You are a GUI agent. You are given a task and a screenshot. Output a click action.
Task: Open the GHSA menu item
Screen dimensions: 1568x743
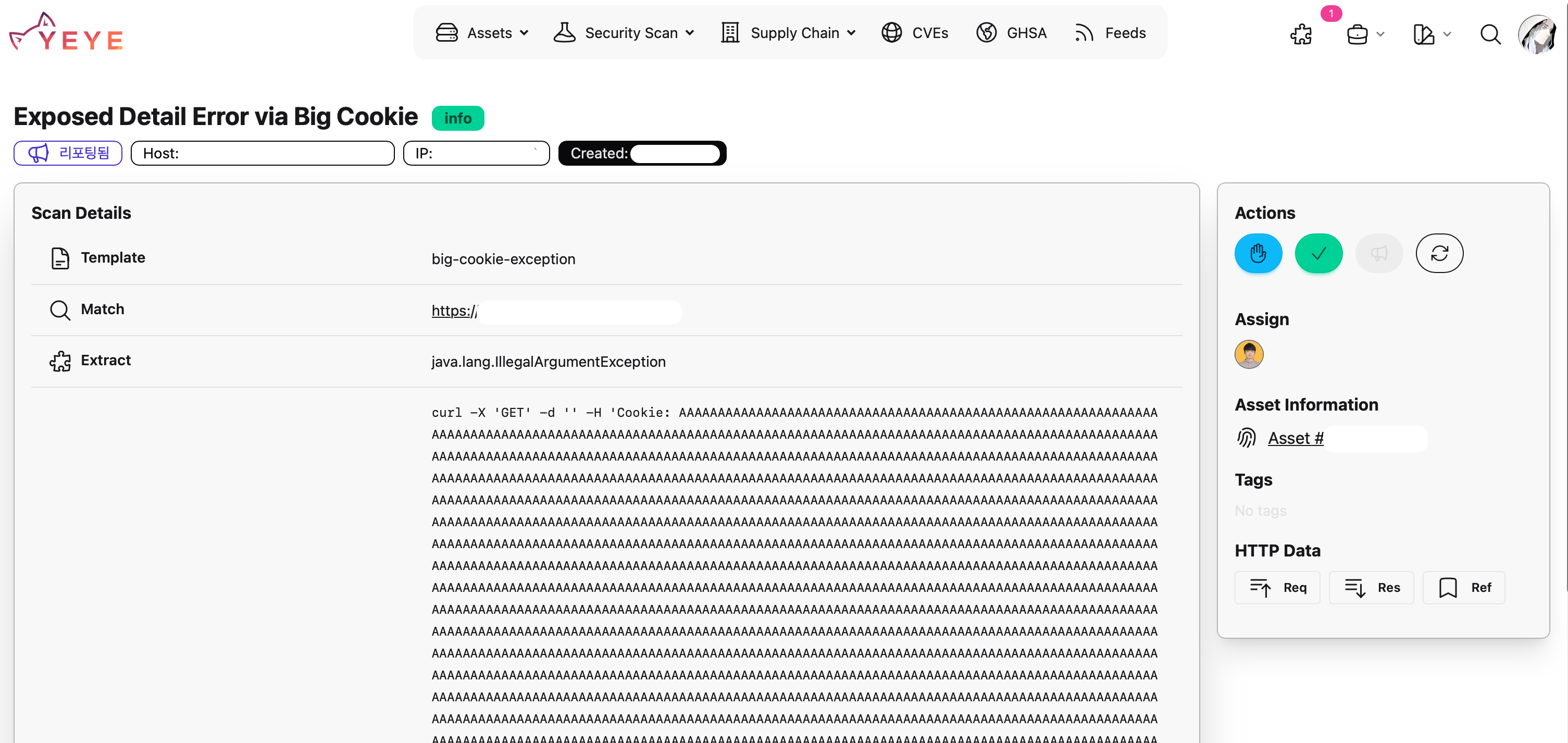point(1011,33)
